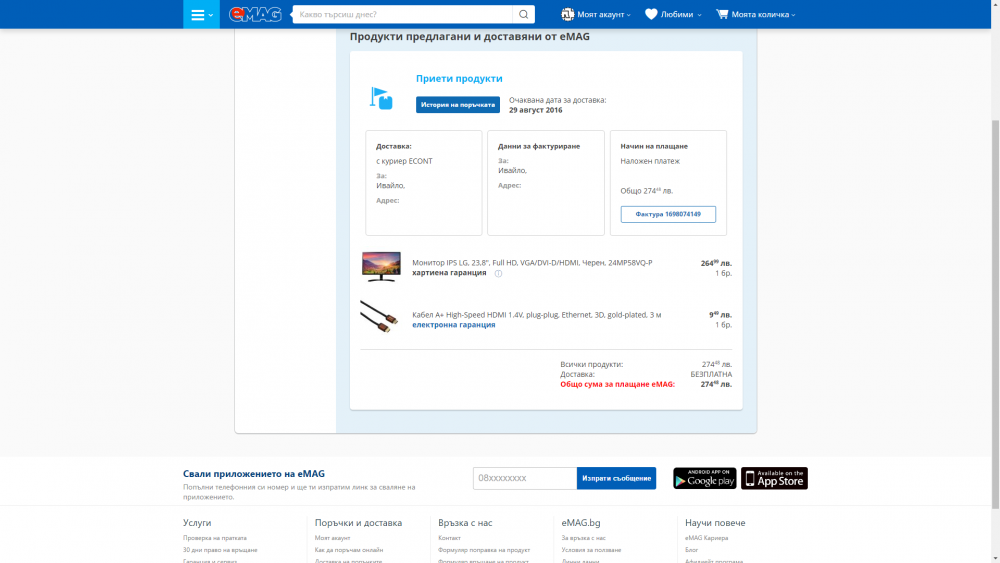
Task: Click the LG monitor product thumbnail
Action: point(381,267)
